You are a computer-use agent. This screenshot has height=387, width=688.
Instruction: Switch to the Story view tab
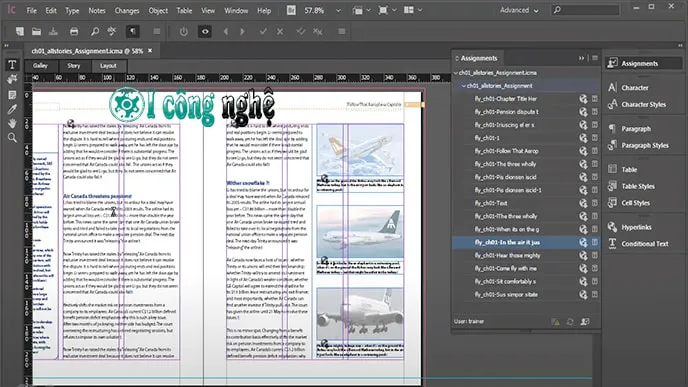[74, 66]
